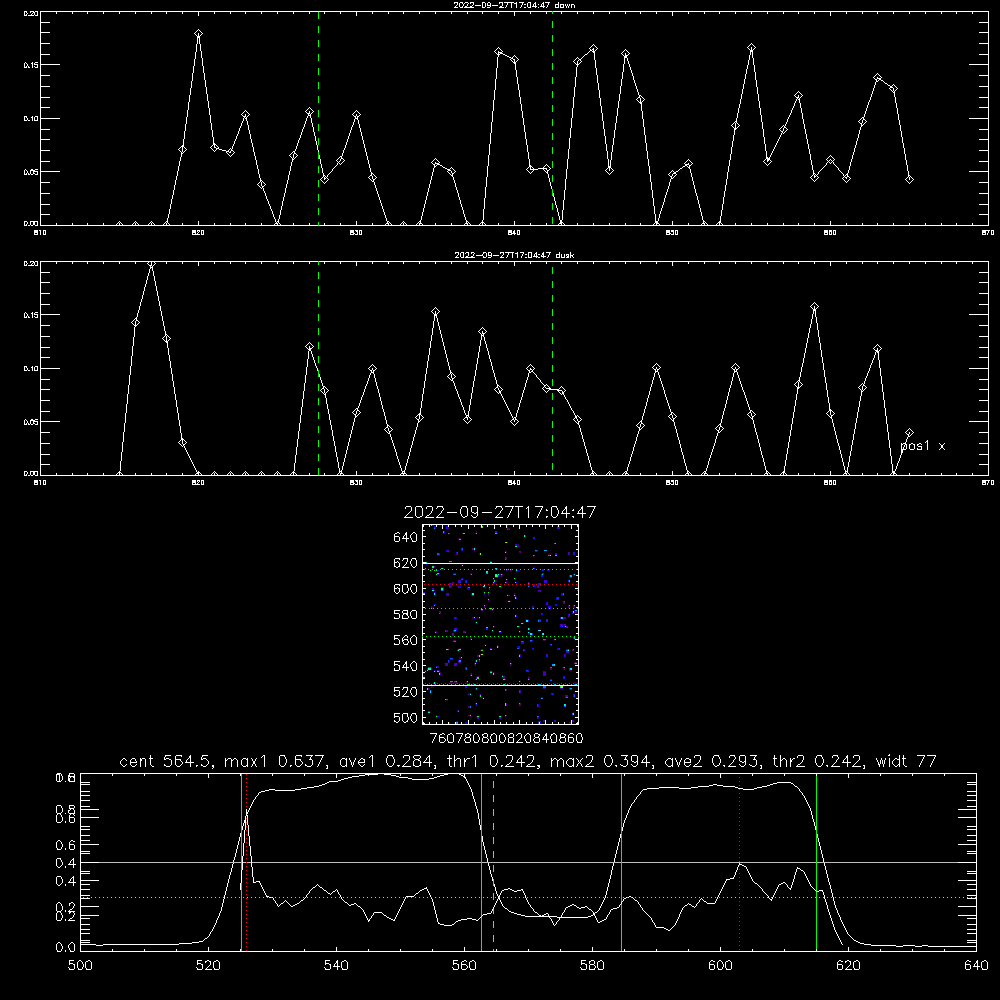Click the '2022-09-27T17:04:47 dusk' plot title

(x=514, y=255)
